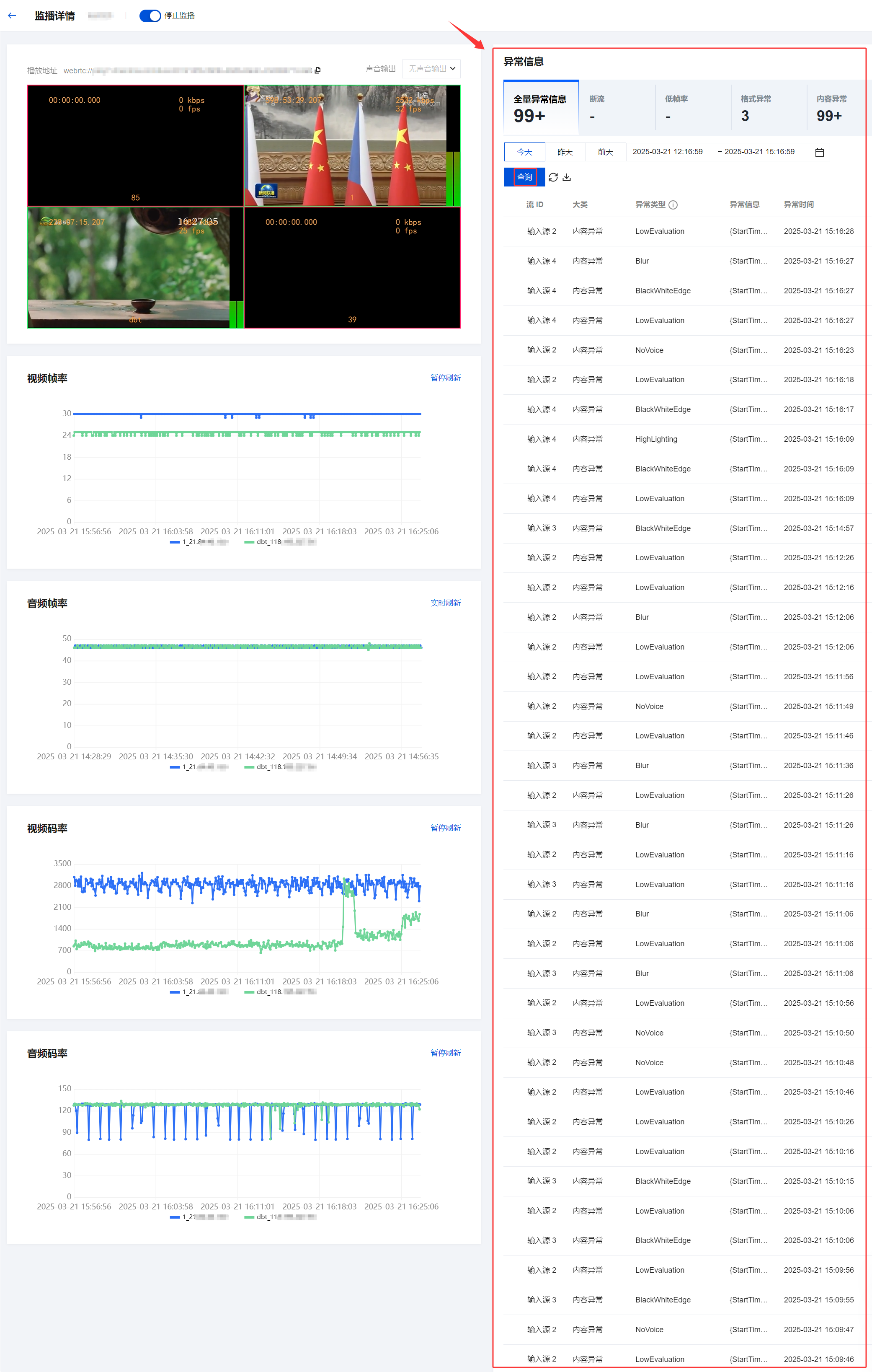The width and height of the screenshot is (872, 1372).
Task: Toggle blue legend series on 视频帧率 chart
Action: point(199,542)
